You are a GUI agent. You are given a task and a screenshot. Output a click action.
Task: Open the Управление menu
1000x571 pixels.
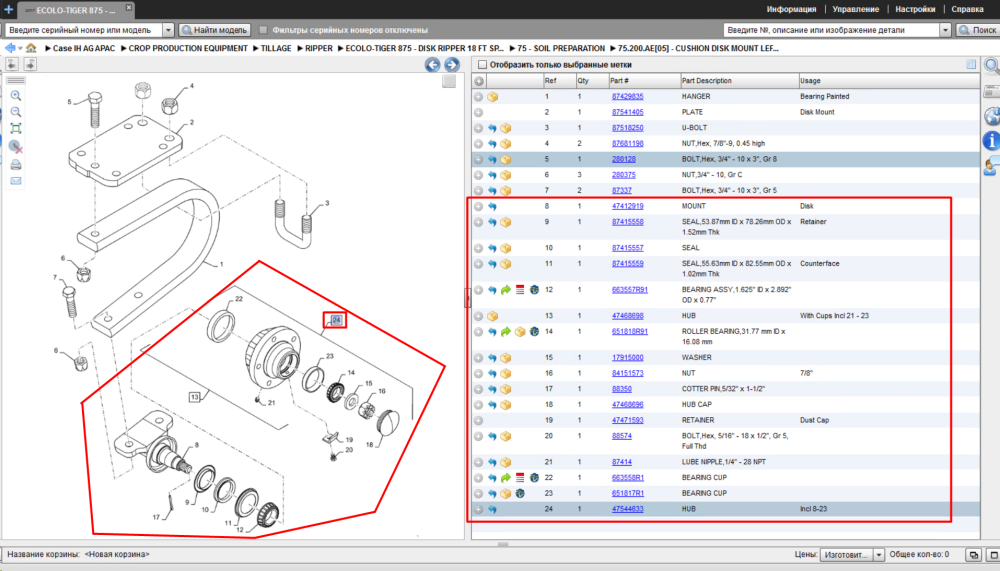[x=856, y=10]
